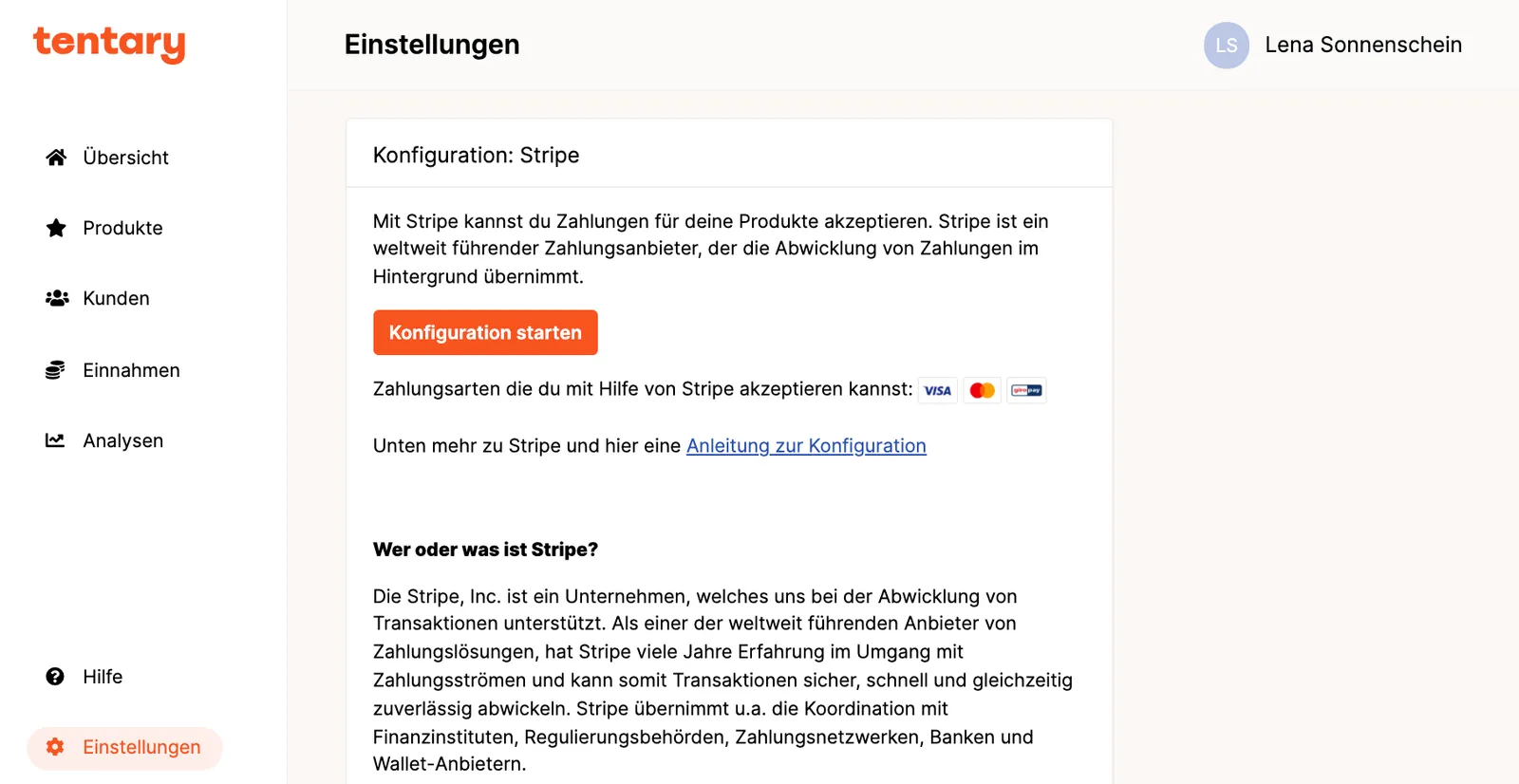This screenshot has height=784, width=1519.
Task: Start Stripe setup with Konfiguration starten
Action: 485,332
